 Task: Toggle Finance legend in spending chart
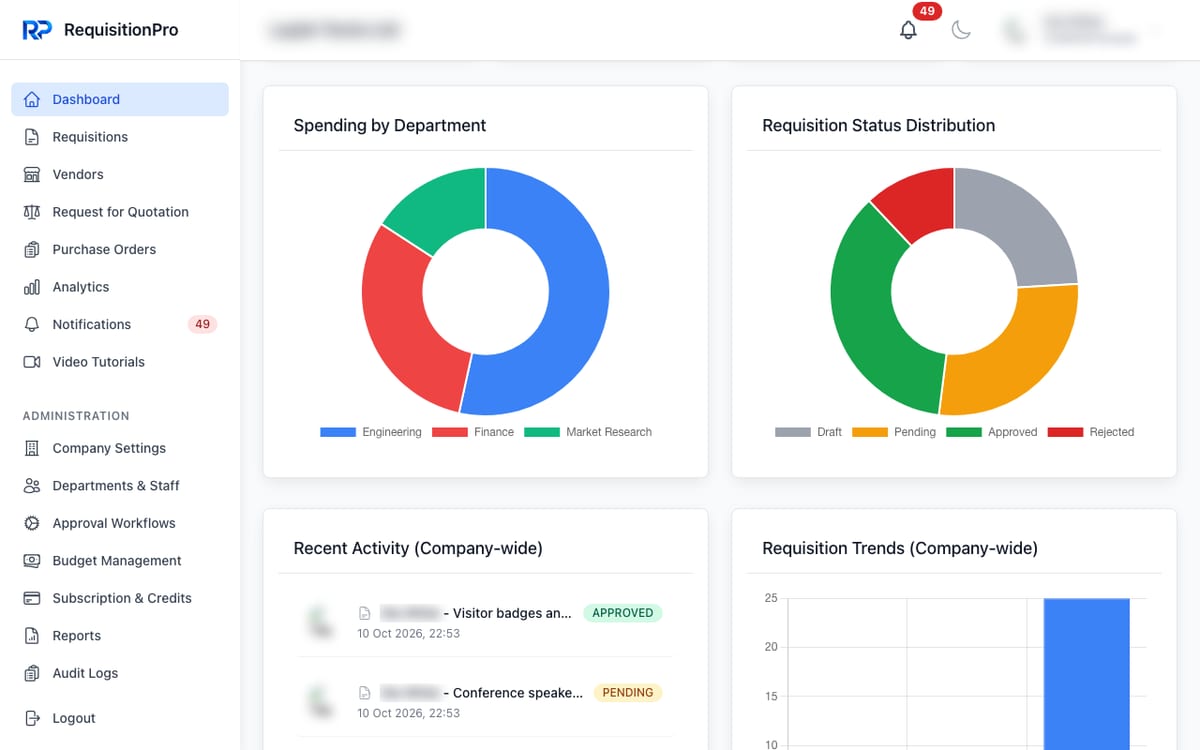473,432
